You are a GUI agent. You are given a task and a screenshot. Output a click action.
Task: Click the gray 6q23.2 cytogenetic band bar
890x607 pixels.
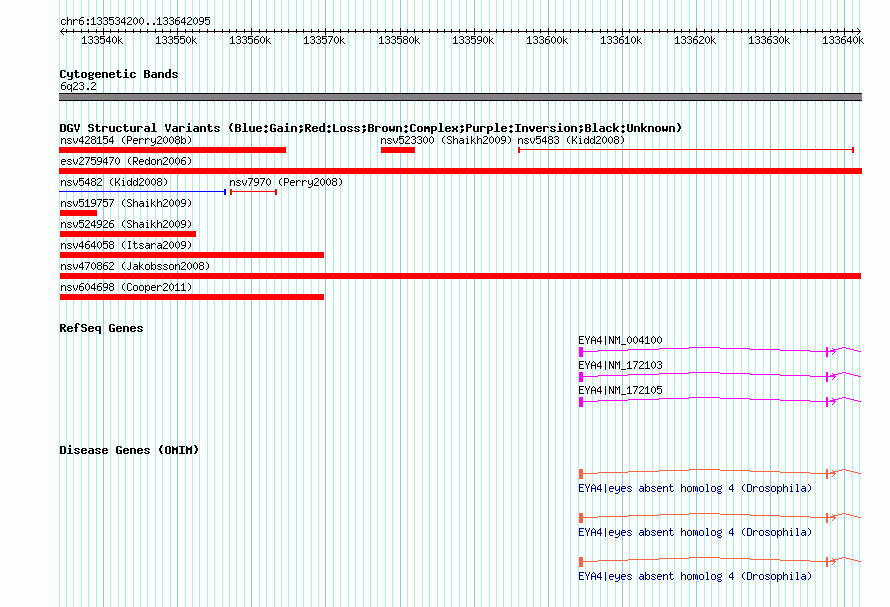460,97
